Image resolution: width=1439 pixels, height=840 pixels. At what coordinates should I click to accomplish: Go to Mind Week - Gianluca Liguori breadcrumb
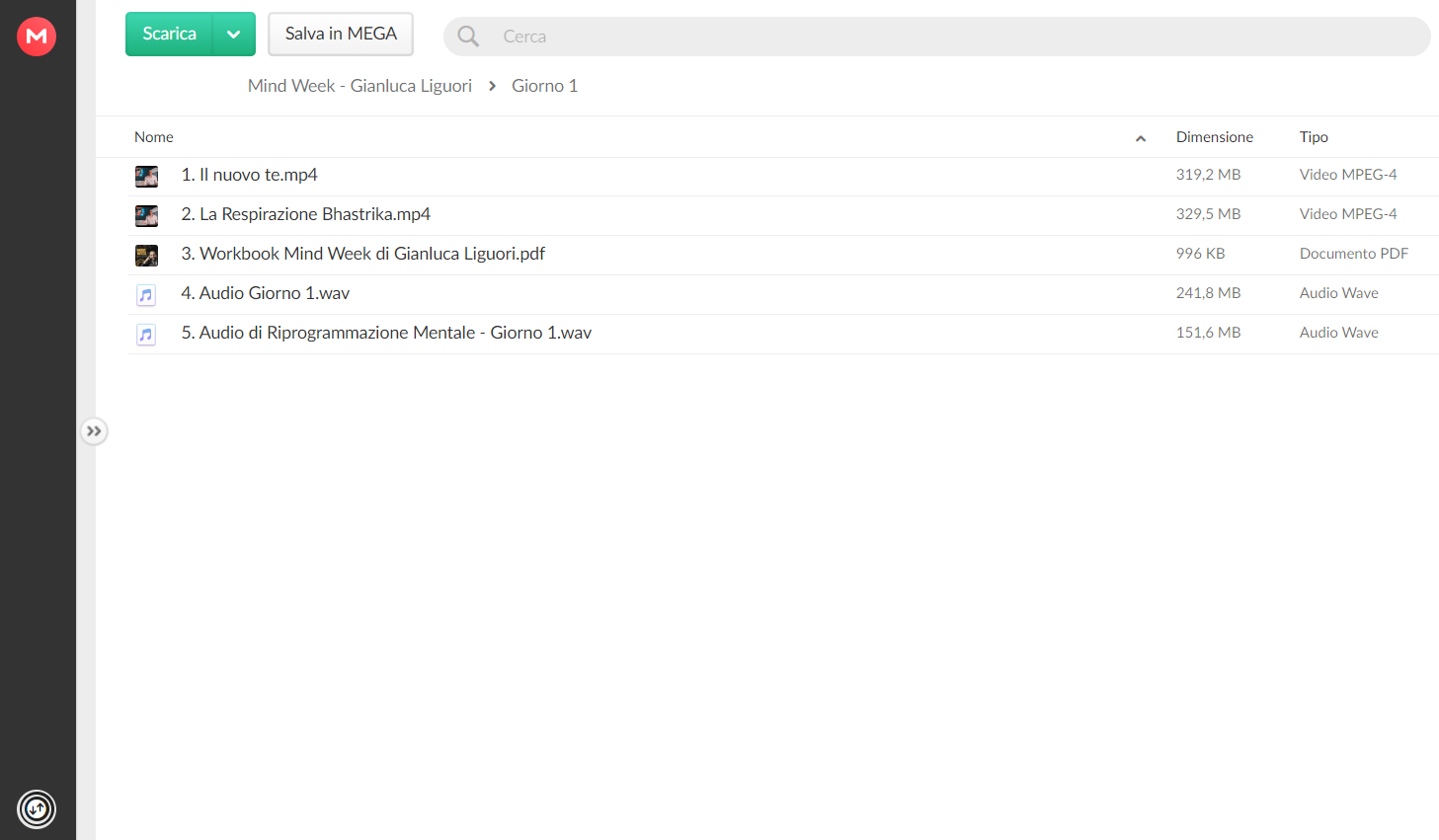coord(360,86)
